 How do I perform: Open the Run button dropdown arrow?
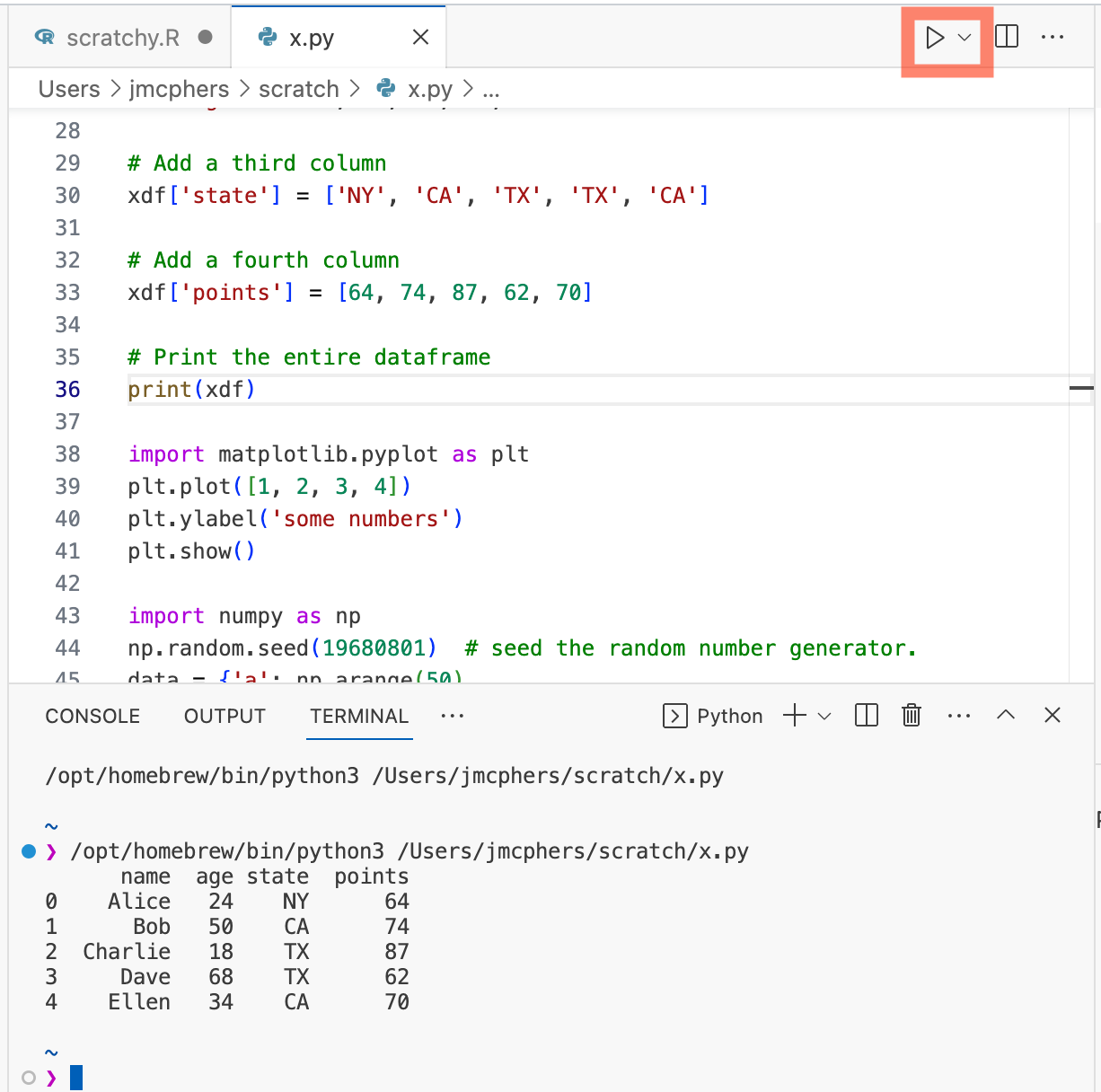click(x=963, y=38)
